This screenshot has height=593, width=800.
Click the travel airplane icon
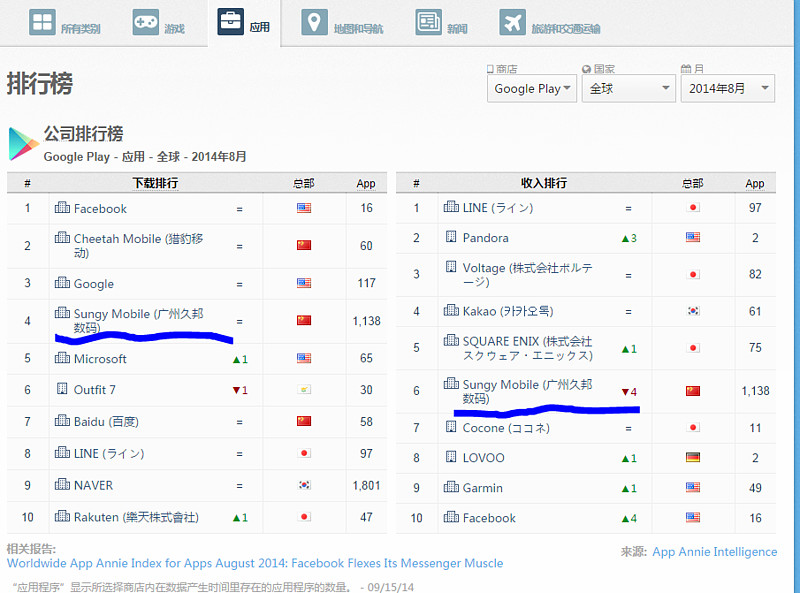click(x=512, y=22)
